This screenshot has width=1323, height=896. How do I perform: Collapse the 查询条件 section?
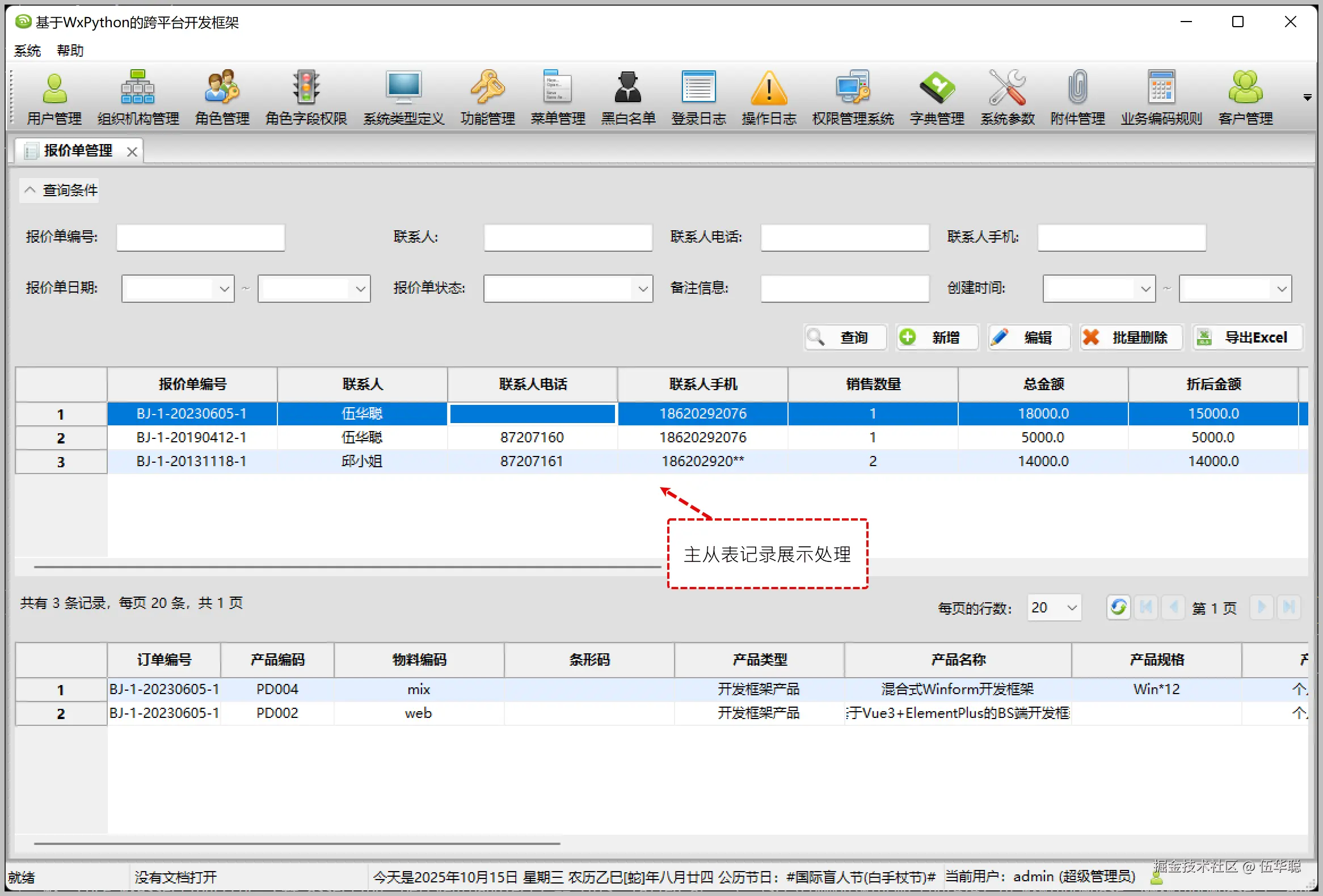[30, 190]
